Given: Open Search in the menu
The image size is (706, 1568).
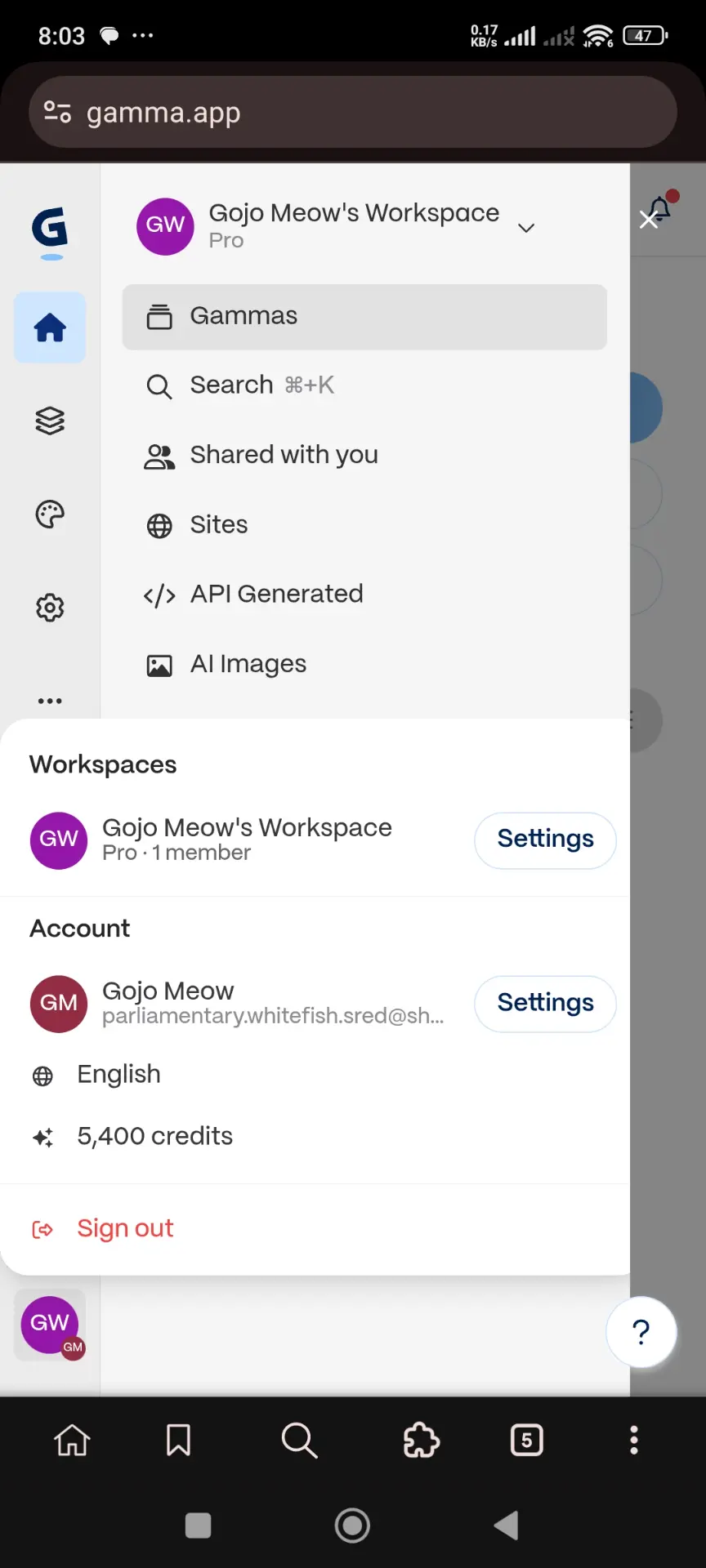Looking at the screenshot, I should pos(364,385).
